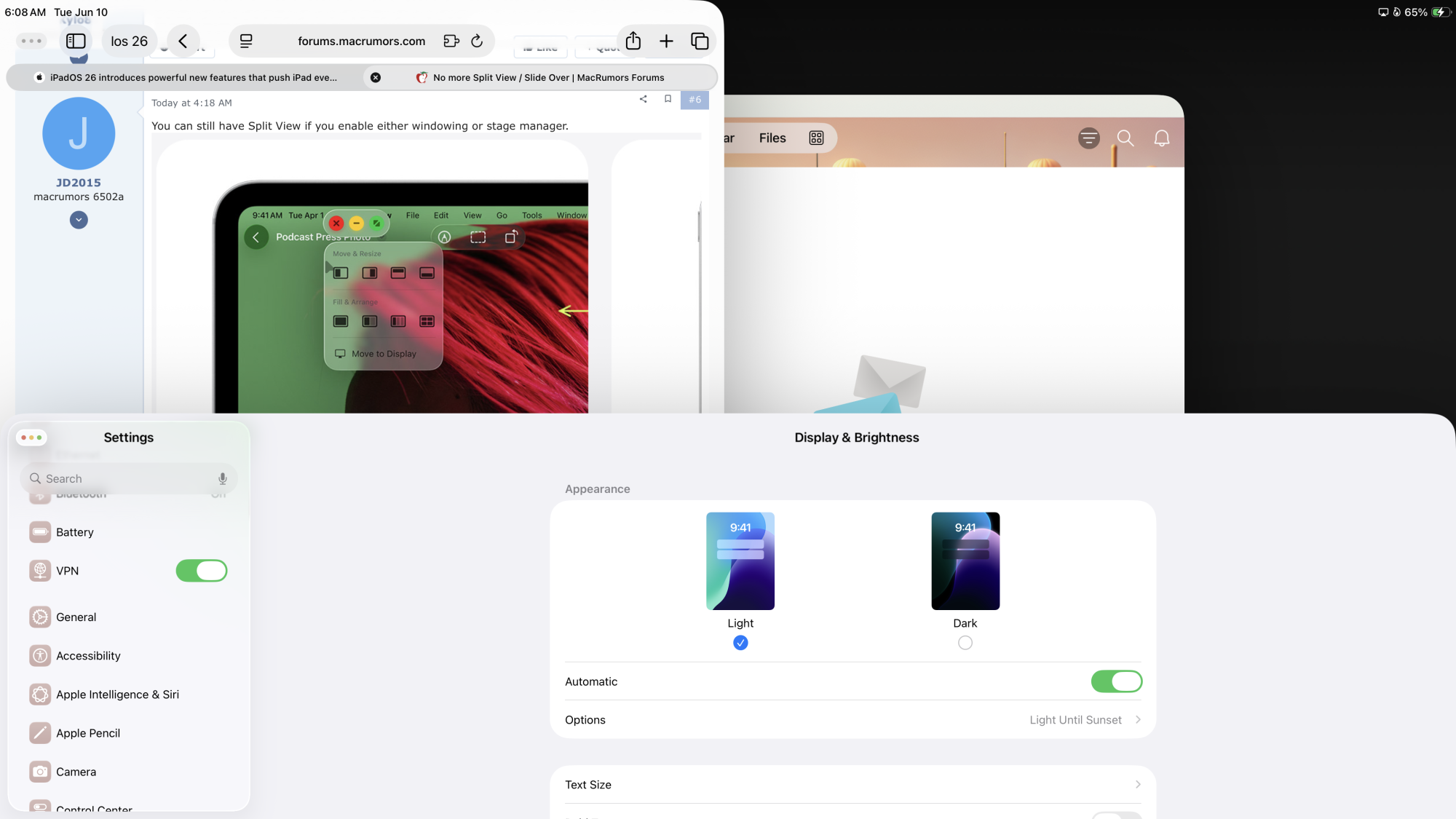Open the Safari share sheet icon
Viewport: 1456px width, 819px height.
pyautogui.click(x=633, y=41)
